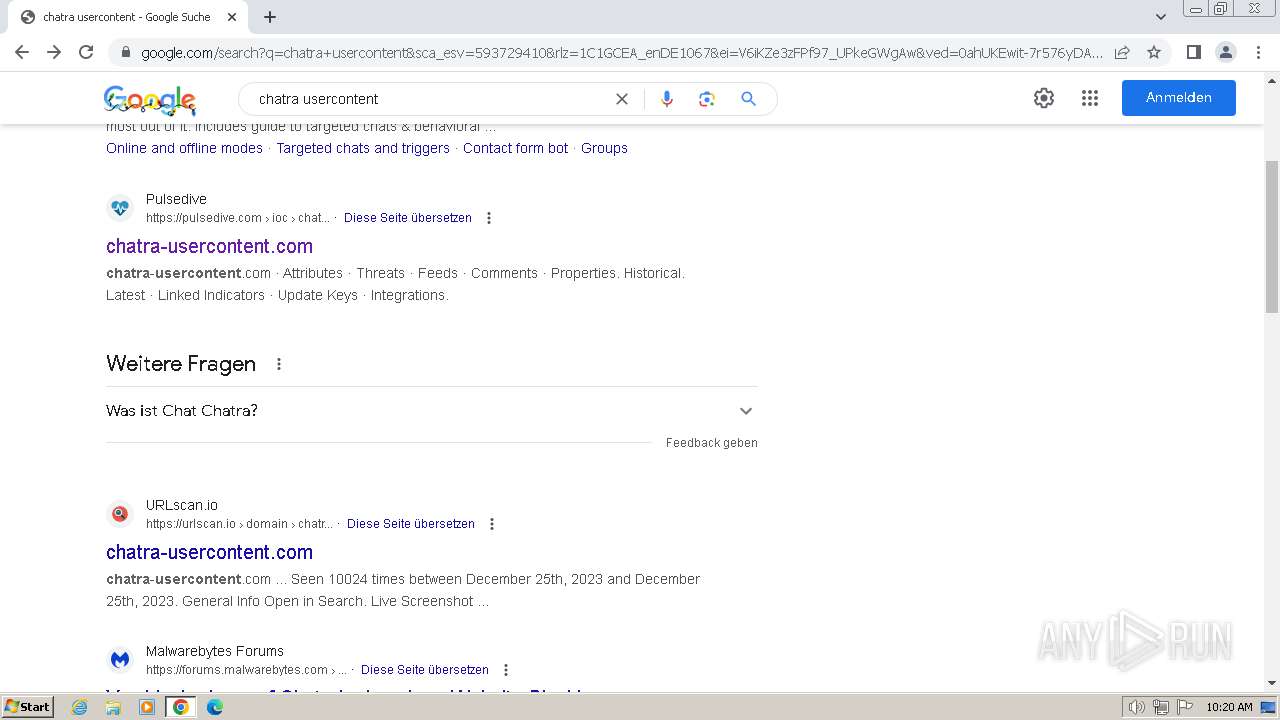The height and width of the screenshot is (720, 1280).
Task: Translate the URLscan.io result page
Action: click(411, 524)
